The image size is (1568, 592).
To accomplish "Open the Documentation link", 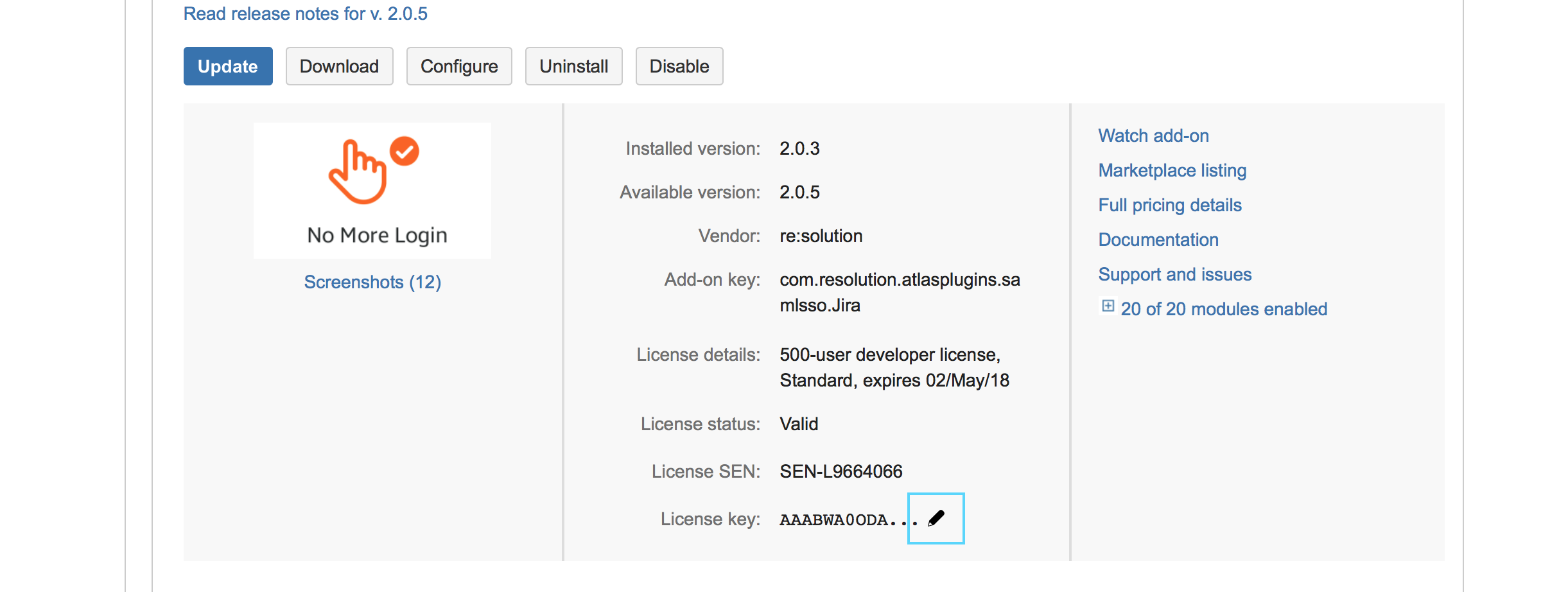I will click(1158, 239).
